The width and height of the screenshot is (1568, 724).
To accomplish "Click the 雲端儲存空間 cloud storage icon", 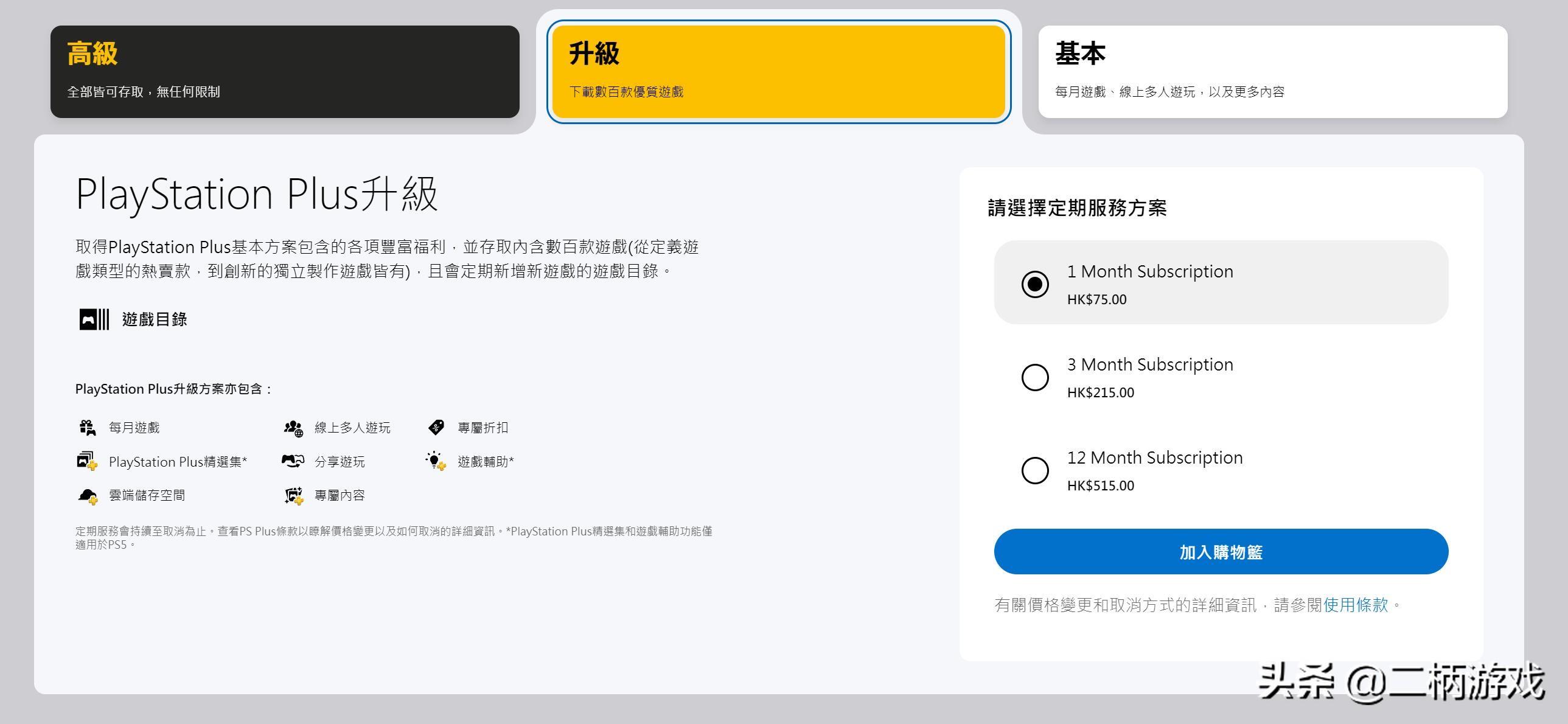I will point(89,495).
